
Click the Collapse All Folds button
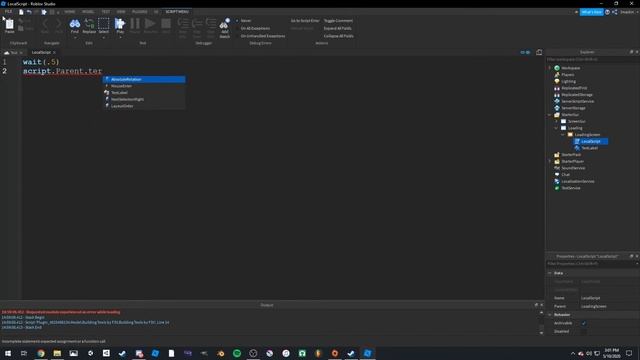[338, 36]
